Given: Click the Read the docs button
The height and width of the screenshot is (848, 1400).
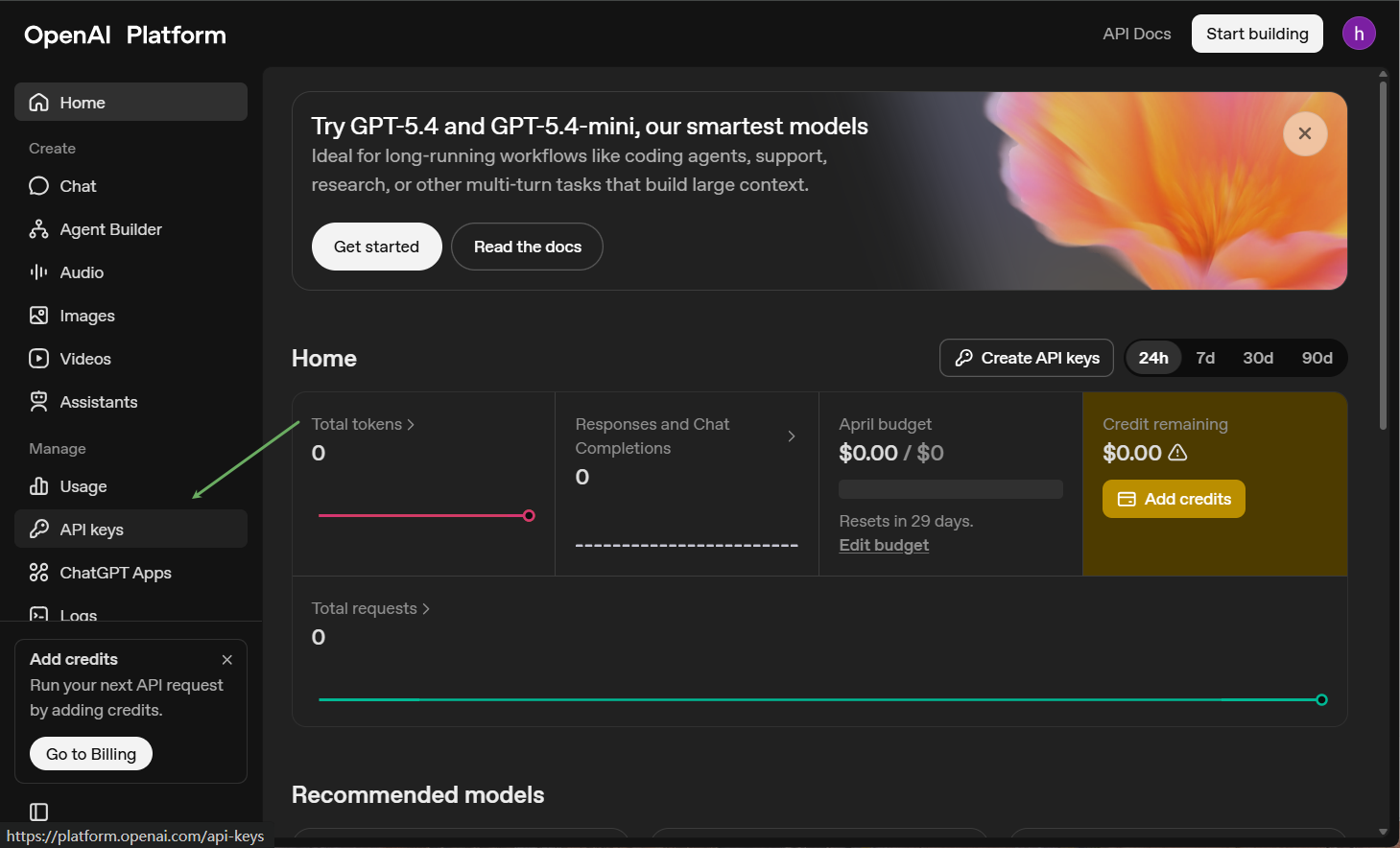Looking at the screenshot, I should click(x=527, y=247).
